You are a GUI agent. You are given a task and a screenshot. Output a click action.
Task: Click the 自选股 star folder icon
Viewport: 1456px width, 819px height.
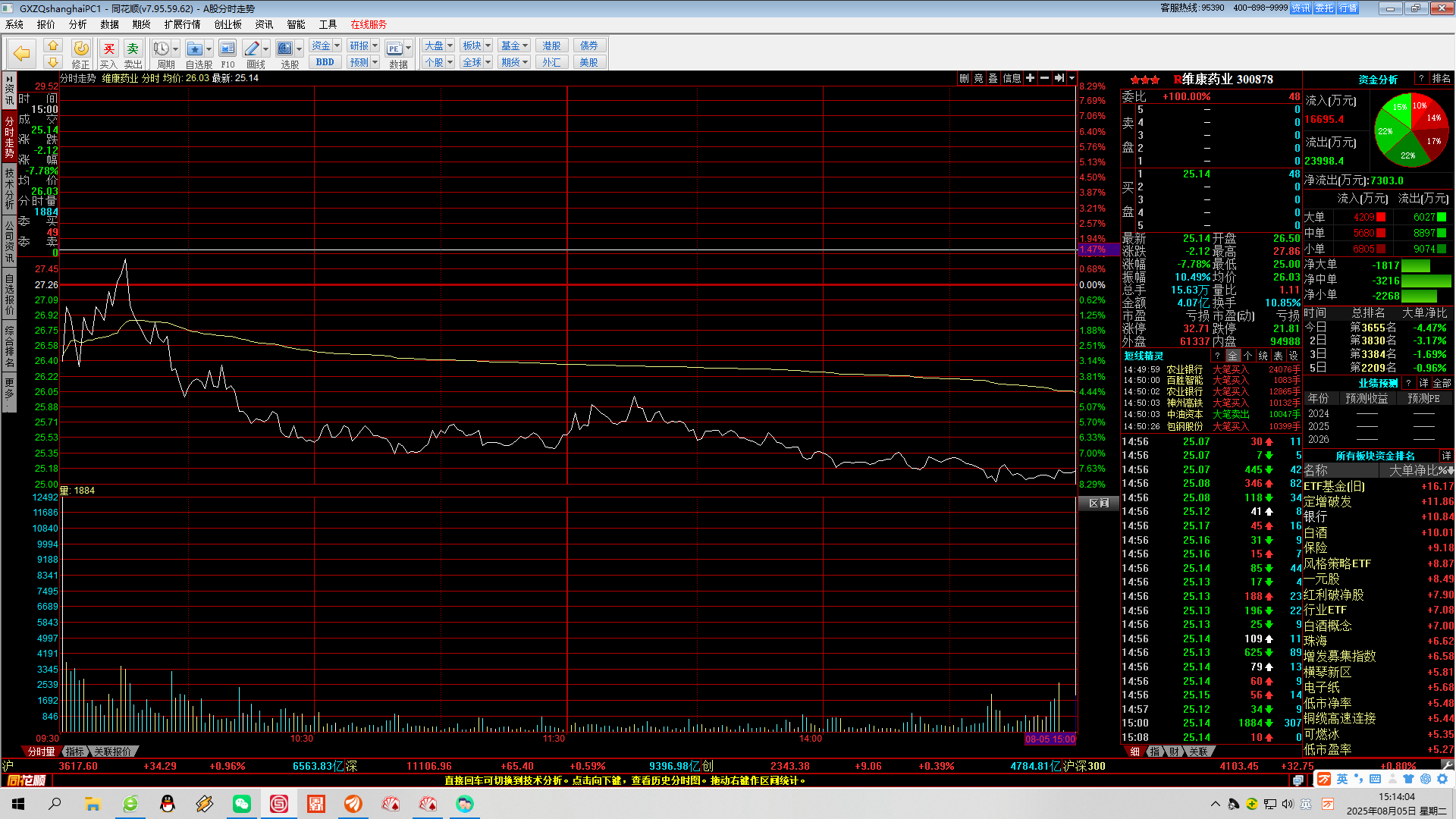tap(194, 49)
